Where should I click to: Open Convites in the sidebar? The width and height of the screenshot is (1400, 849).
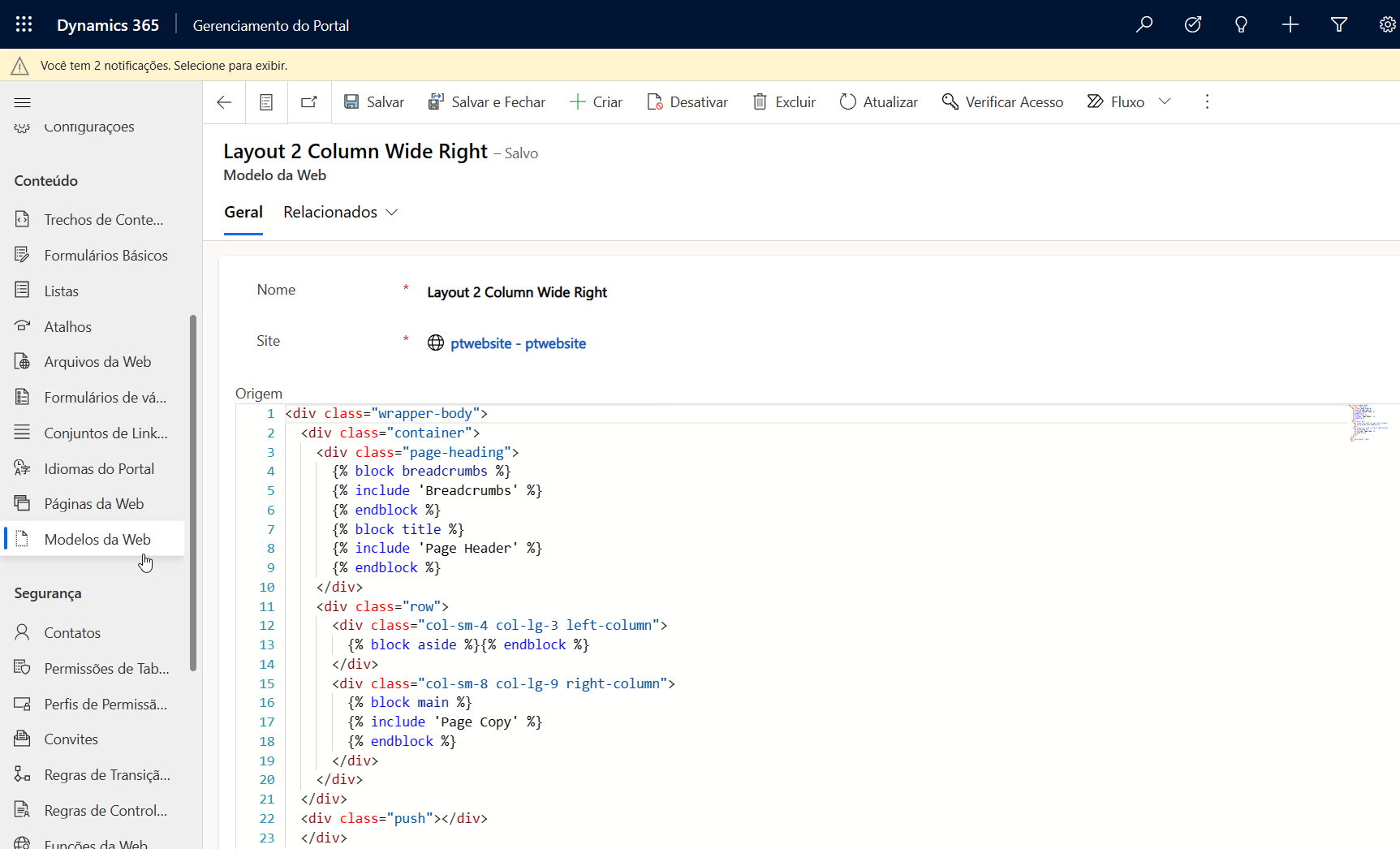(x=93, y=739)
